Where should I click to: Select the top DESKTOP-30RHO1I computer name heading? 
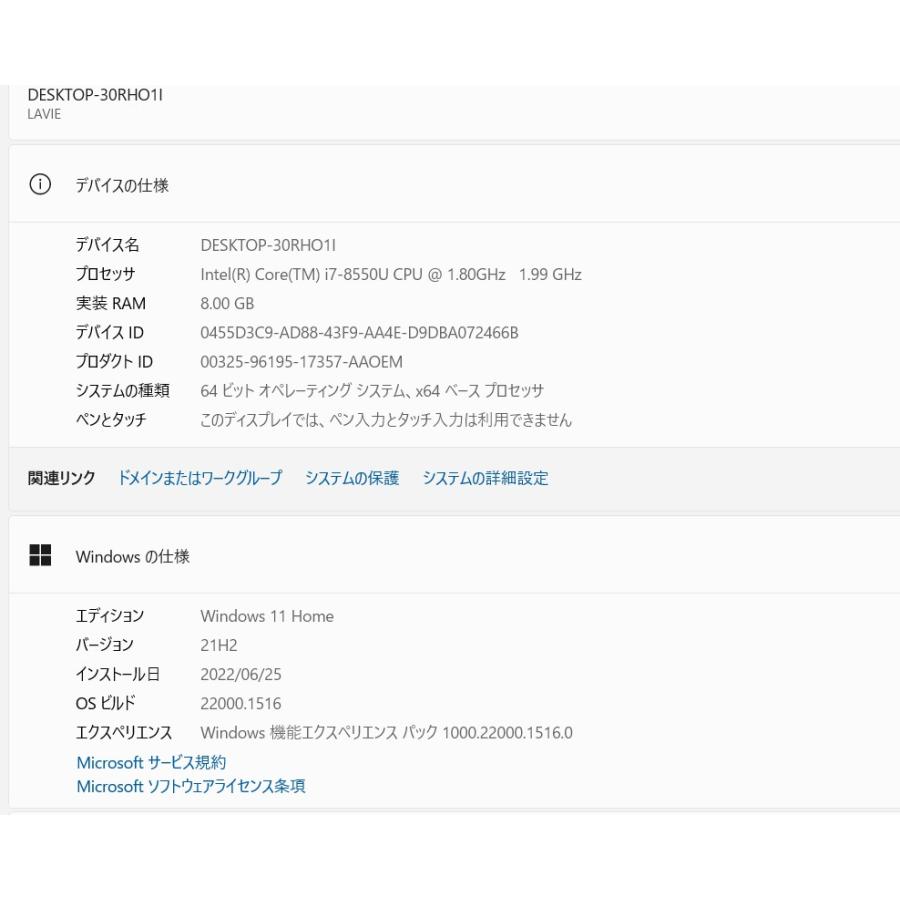95,95
